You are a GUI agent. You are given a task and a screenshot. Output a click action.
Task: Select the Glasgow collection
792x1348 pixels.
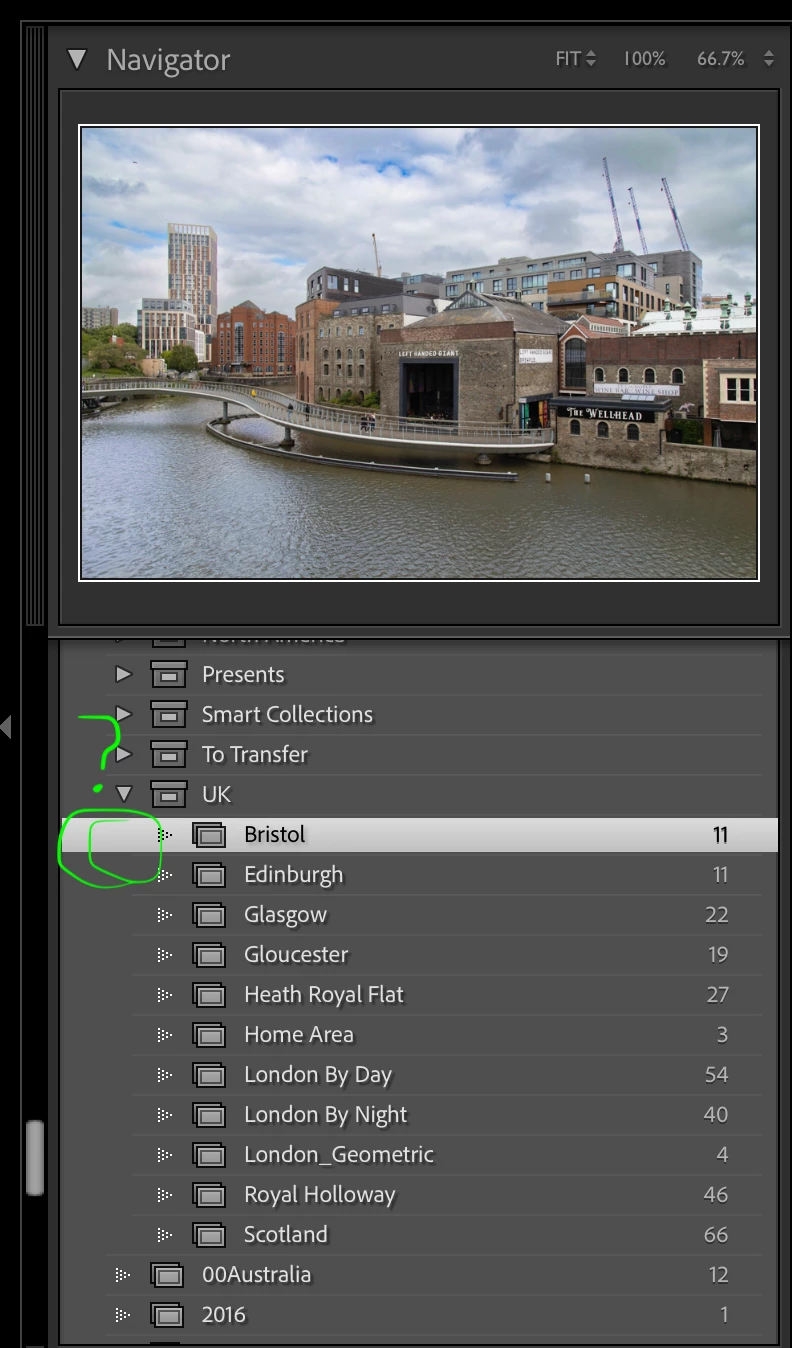coord(419,915)
